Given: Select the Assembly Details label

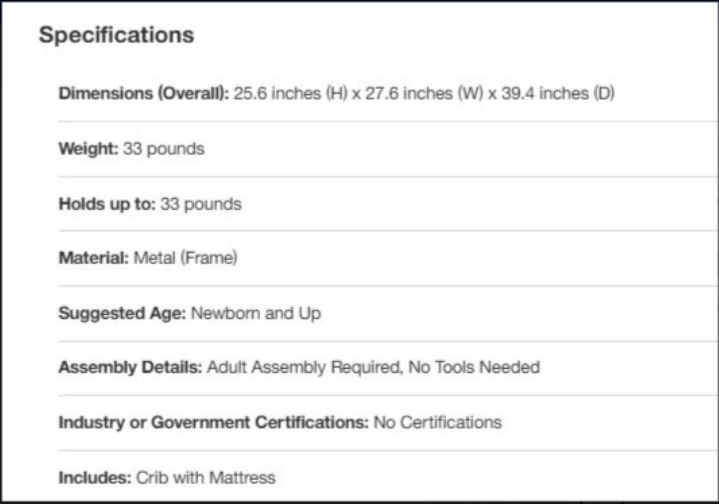Looking at the screenshot, I should point(130,367).
